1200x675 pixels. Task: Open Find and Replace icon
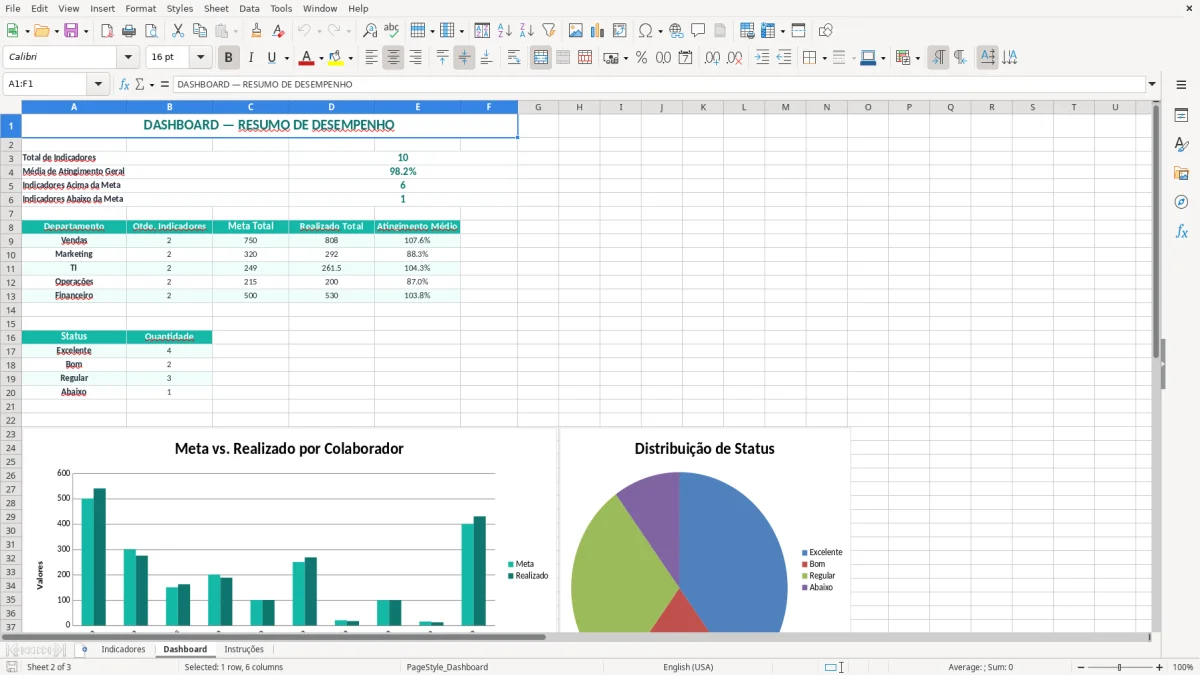tap(370, 31)
